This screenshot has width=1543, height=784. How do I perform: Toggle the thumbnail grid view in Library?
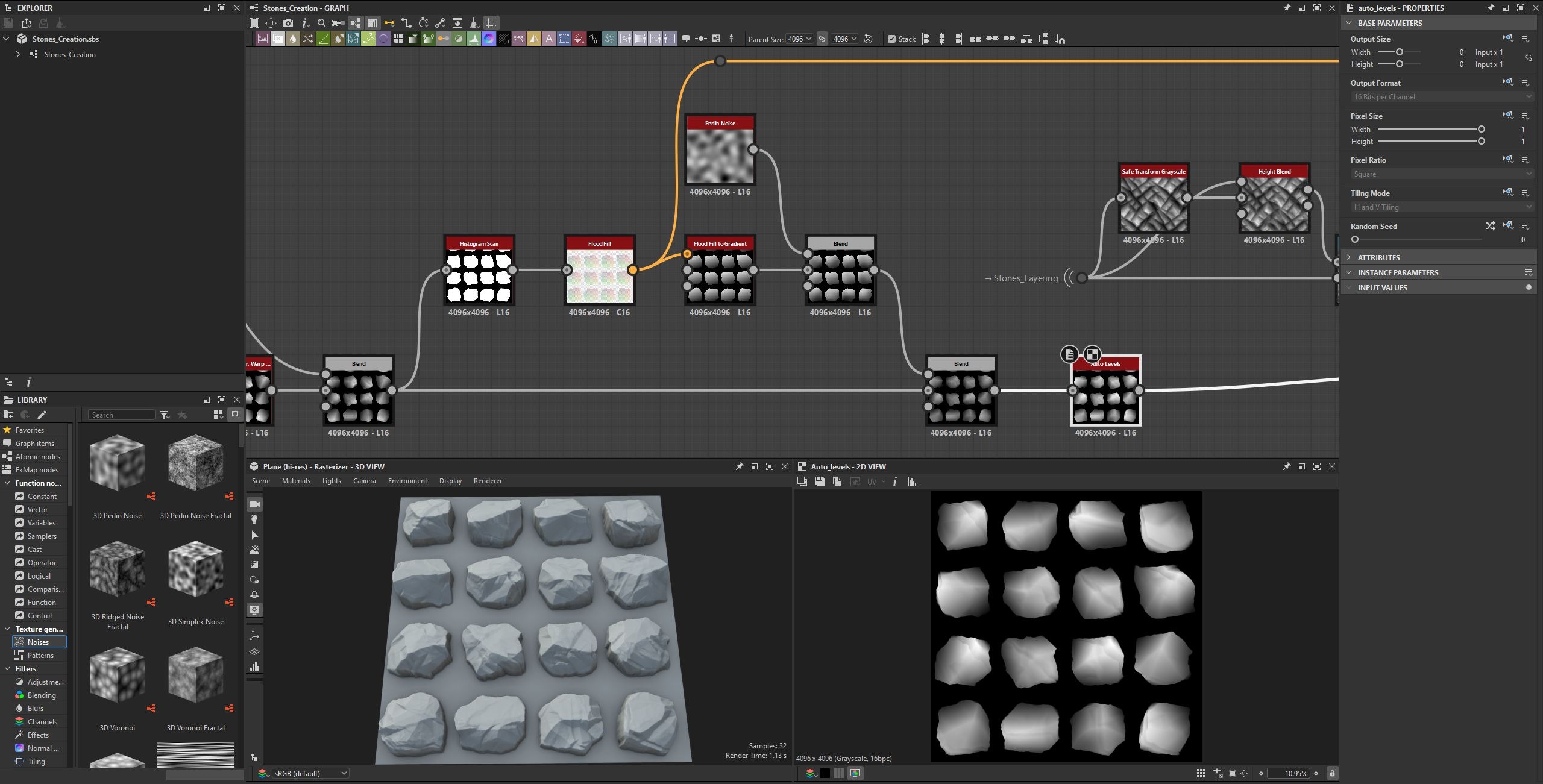[x=218, y=415]
